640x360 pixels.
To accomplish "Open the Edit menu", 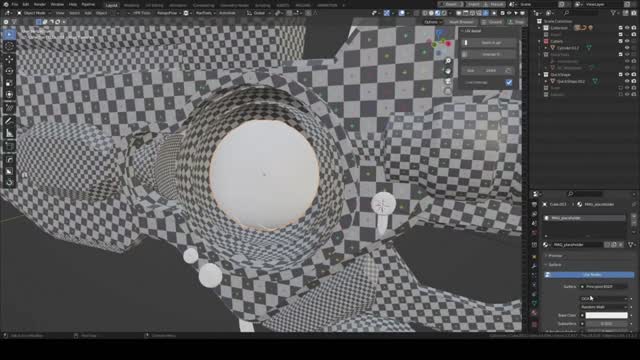I will pyautogui.click(x=26, y=4).
